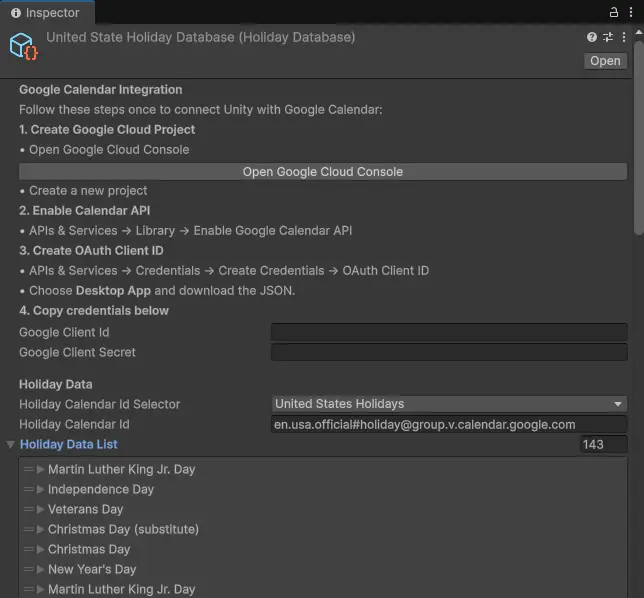Expand the first Martin Luther King Jr. Day entry
The image size is (644, 598).
pyautogui.click(x=40, y=469)
